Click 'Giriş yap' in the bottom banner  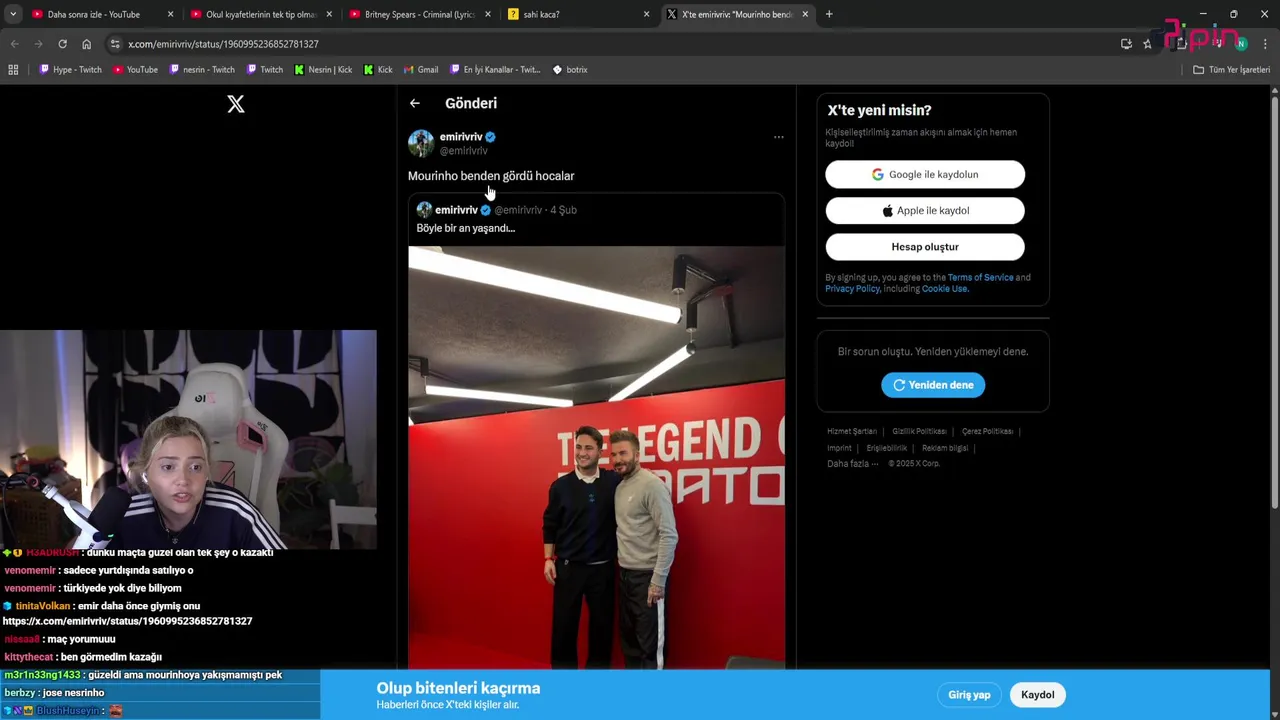(x=969, y=695)
